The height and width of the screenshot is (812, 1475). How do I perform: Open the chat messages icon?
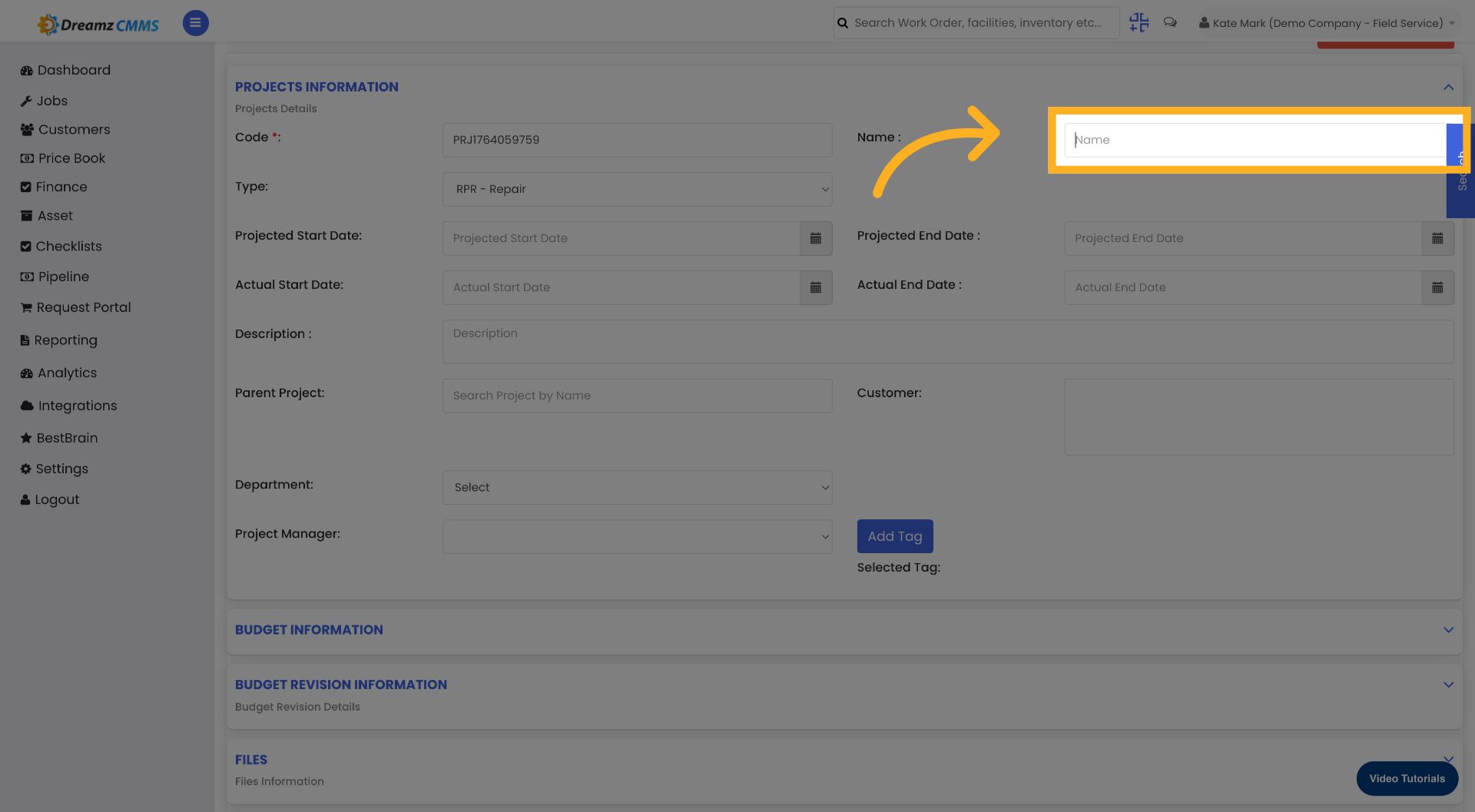click(1170, 23)
